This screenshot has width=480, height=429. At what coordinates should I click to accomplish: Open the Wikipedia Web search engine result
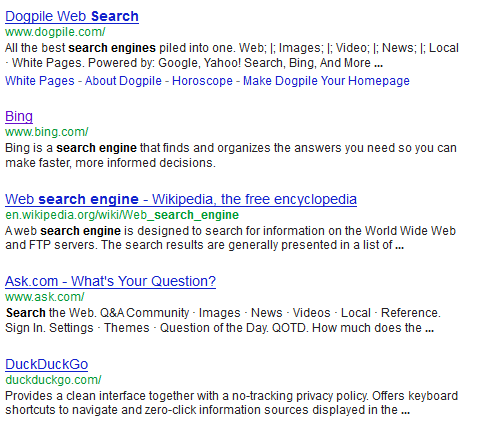tap(181, 199)
